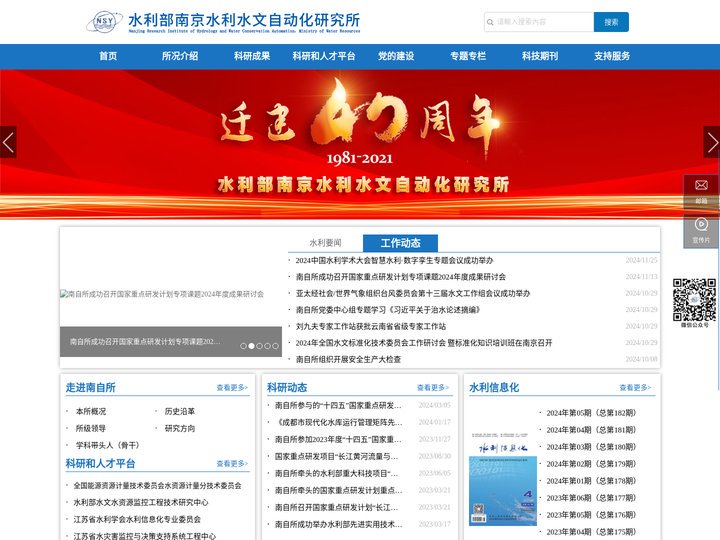Select the fourth carousel dot
Viewport: 720px width, 540px height.
(267, 346)
